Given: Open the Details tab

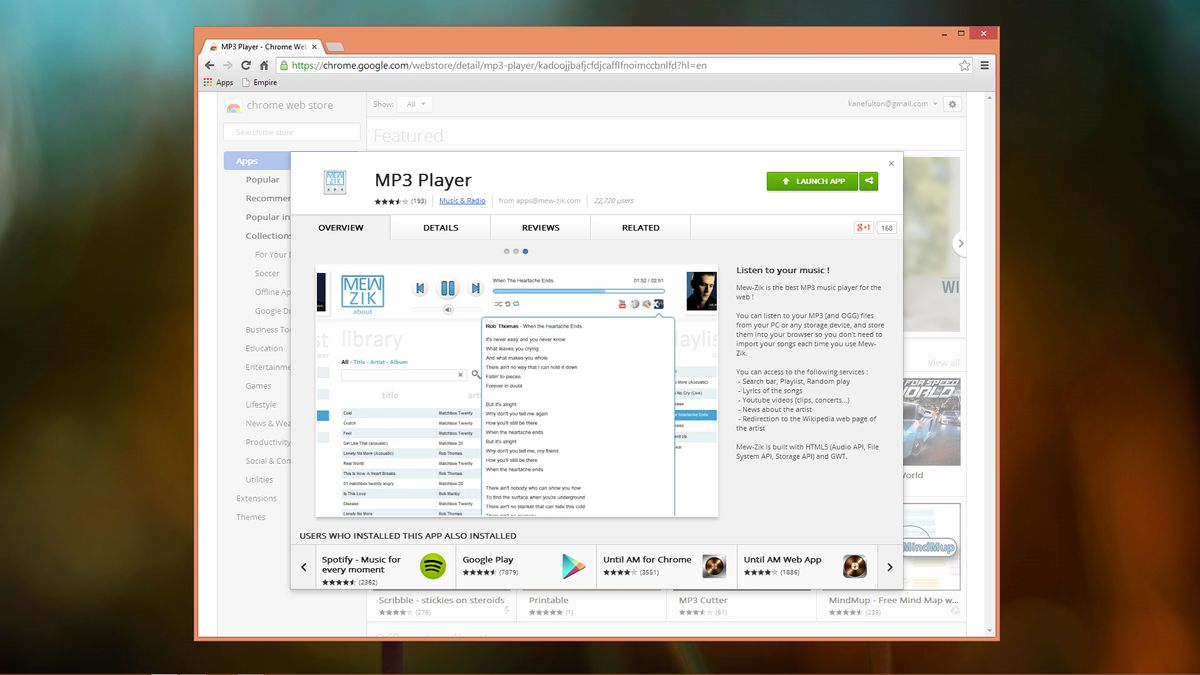Looking at the screenshot, I should pos(440,227).
